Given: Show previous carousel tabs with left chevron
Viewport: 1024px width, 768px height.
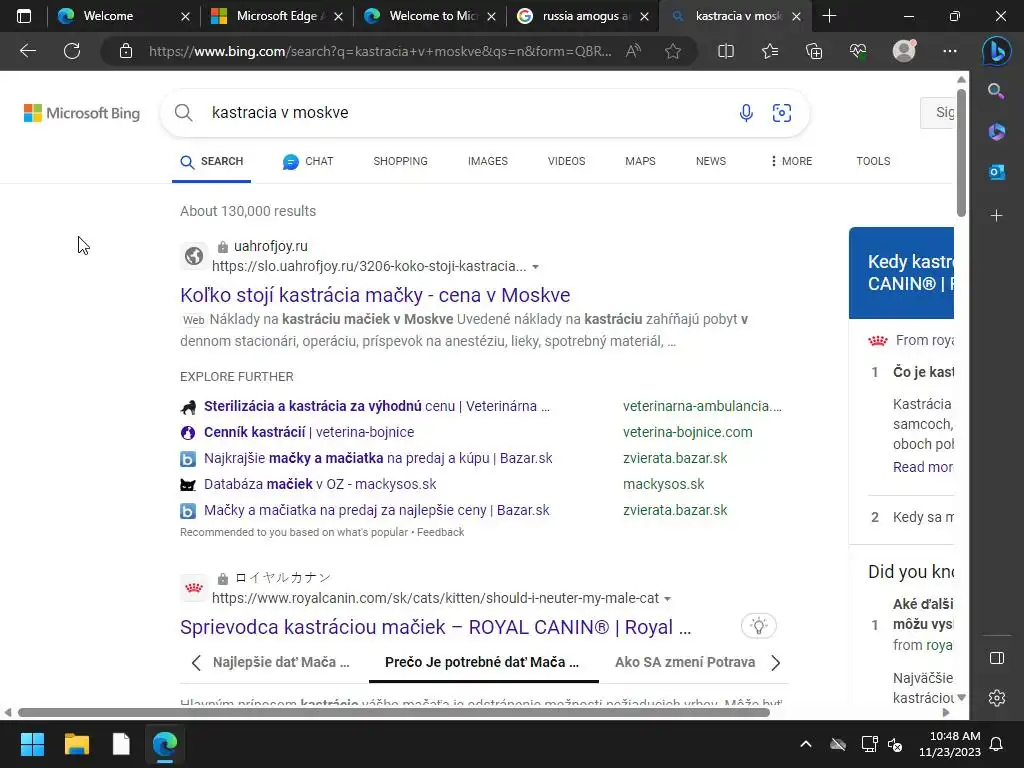Looking at the screenshot, I should [196, 663].
